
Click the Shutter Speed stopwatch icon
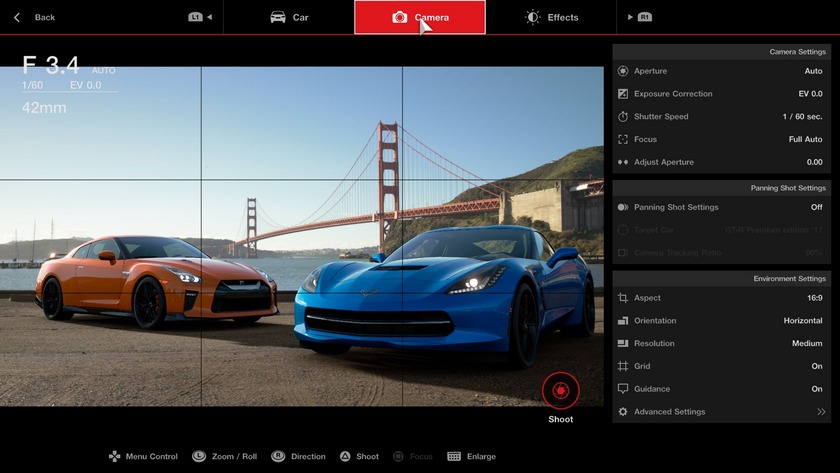[623, 117]
